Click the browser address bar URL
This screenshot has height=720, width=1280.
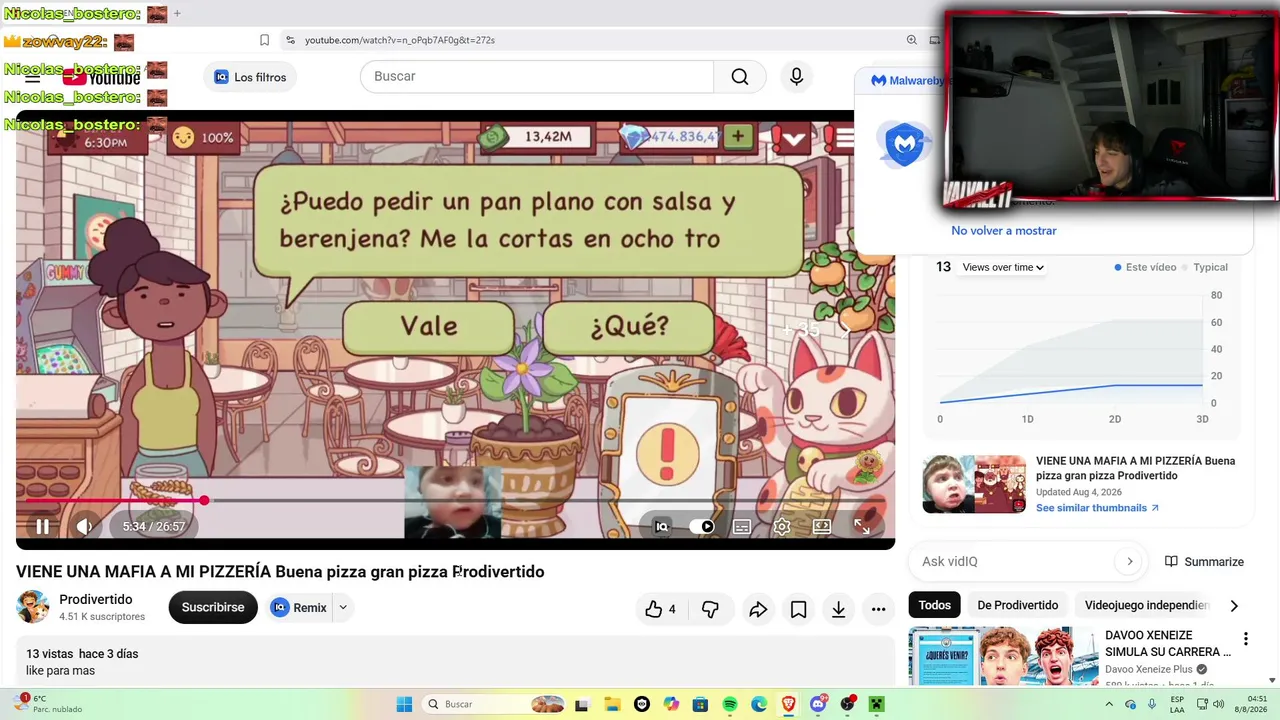400,40
